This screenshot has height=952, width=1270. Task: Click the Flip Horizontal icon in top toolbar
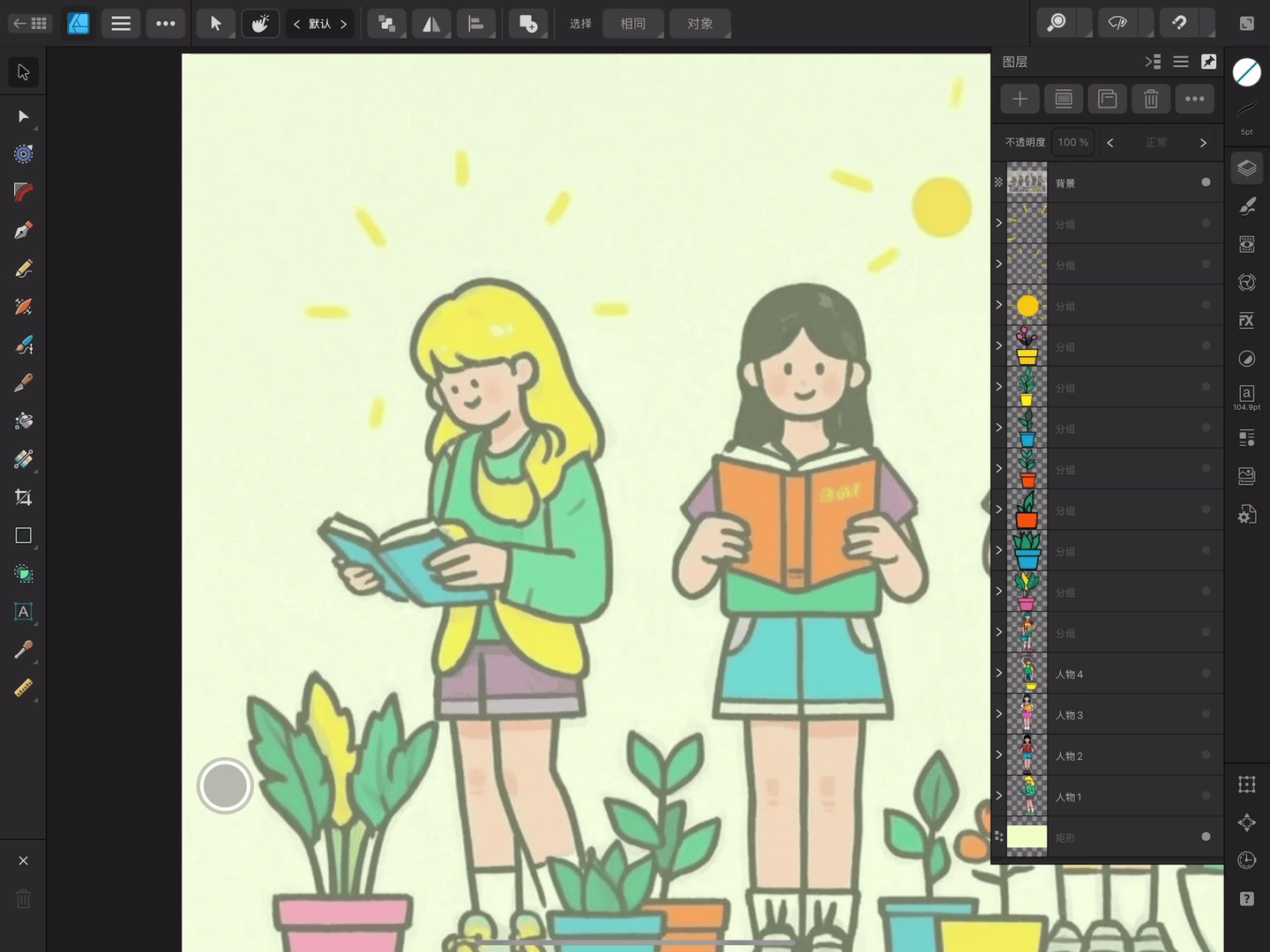tap(431, 24)
